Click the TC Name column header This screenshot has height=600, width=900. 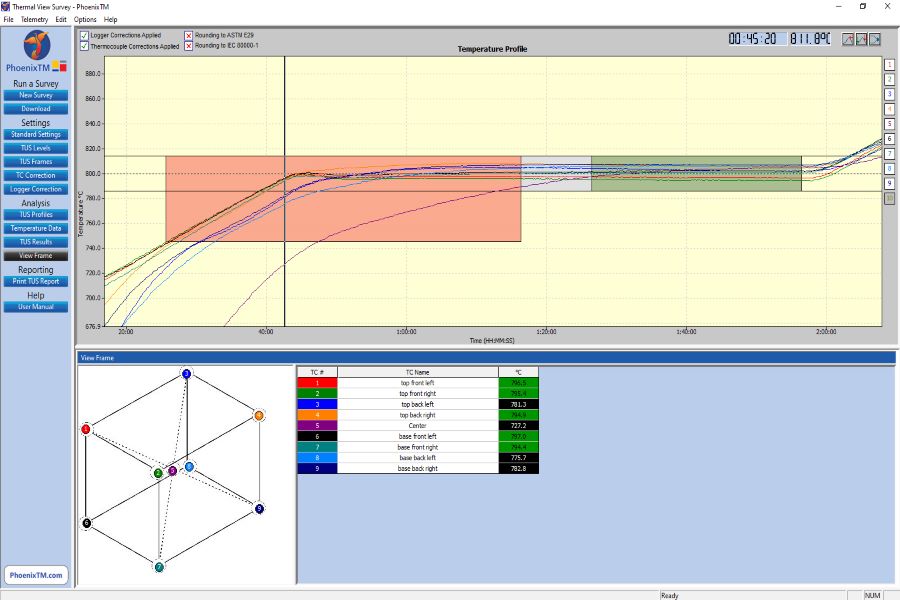point(417,372)
